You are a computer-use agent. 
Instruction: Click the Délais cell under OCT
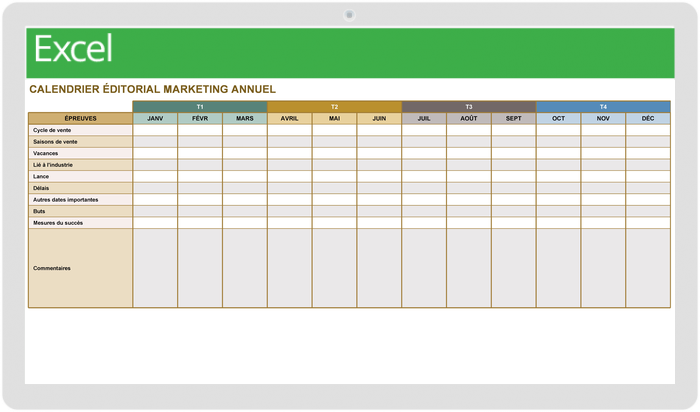[x=558, y=188]
